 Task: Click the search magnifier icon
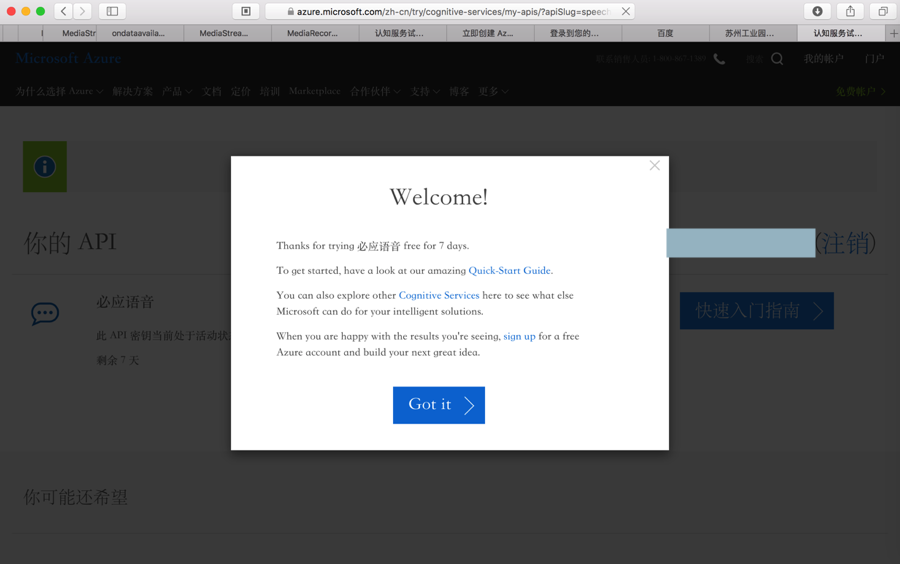click(x=777, y=59)
